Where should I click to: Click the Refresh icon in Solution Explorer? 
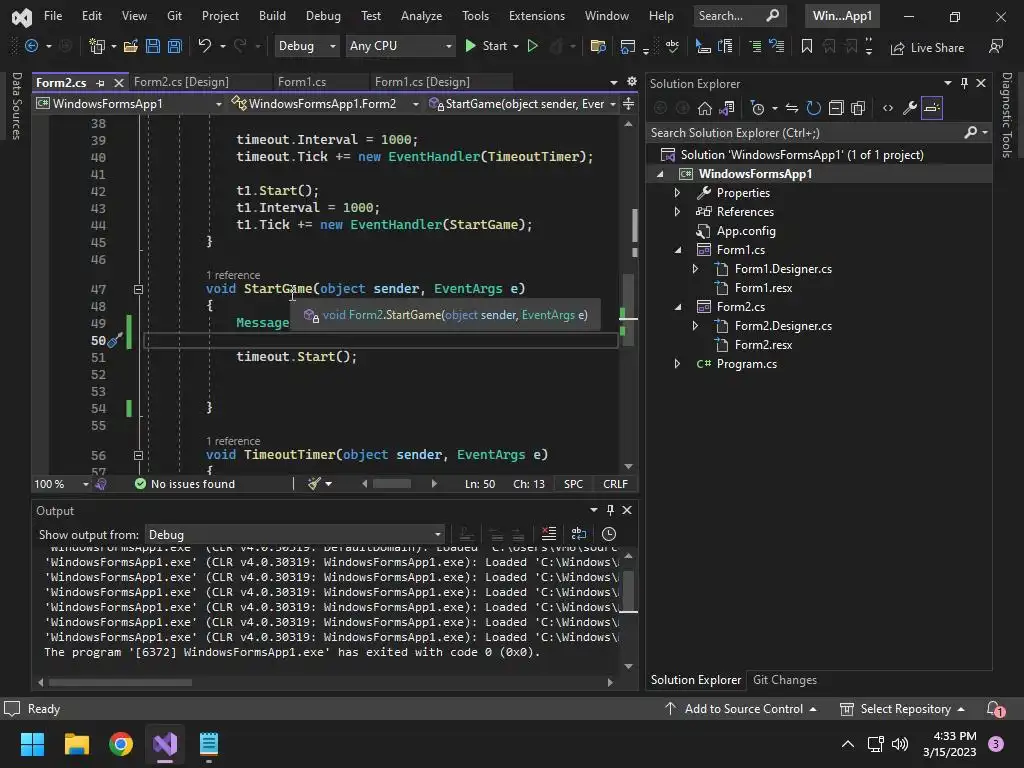[x=813, y=108]
